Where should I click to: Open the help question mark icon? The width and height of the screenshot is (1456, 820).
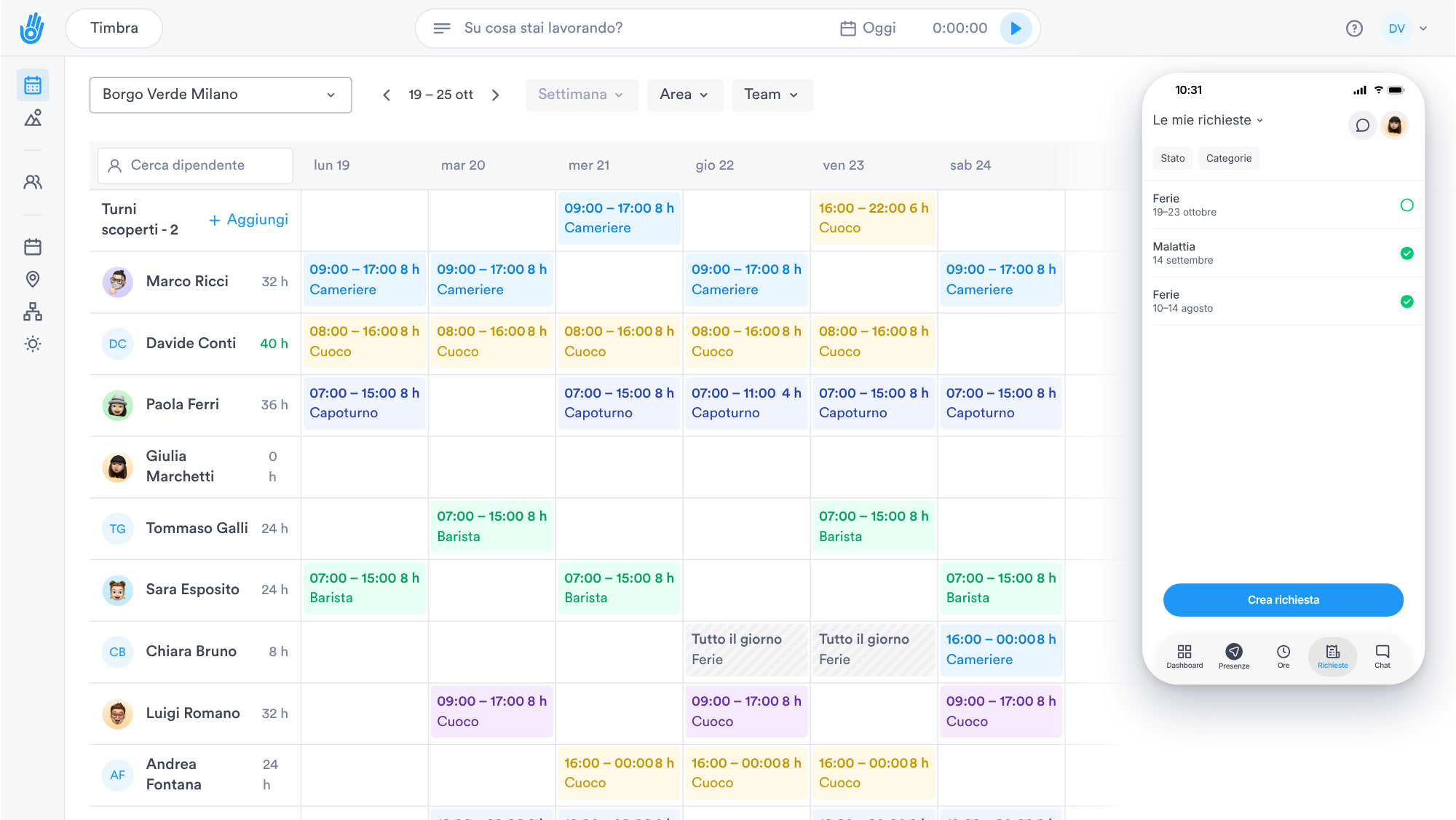[x=1354, y=28]
